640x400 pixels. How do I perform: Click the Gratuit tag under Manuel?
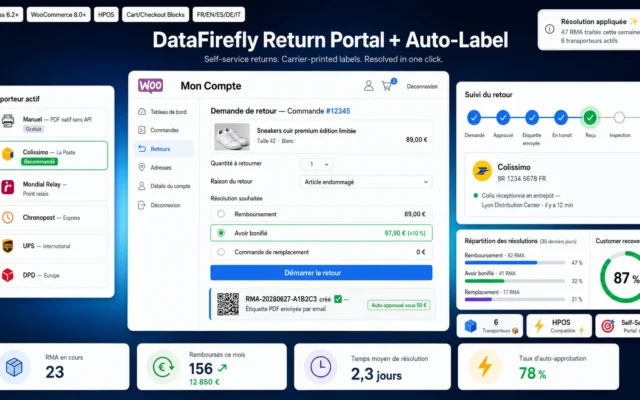(x=33, y=129)
